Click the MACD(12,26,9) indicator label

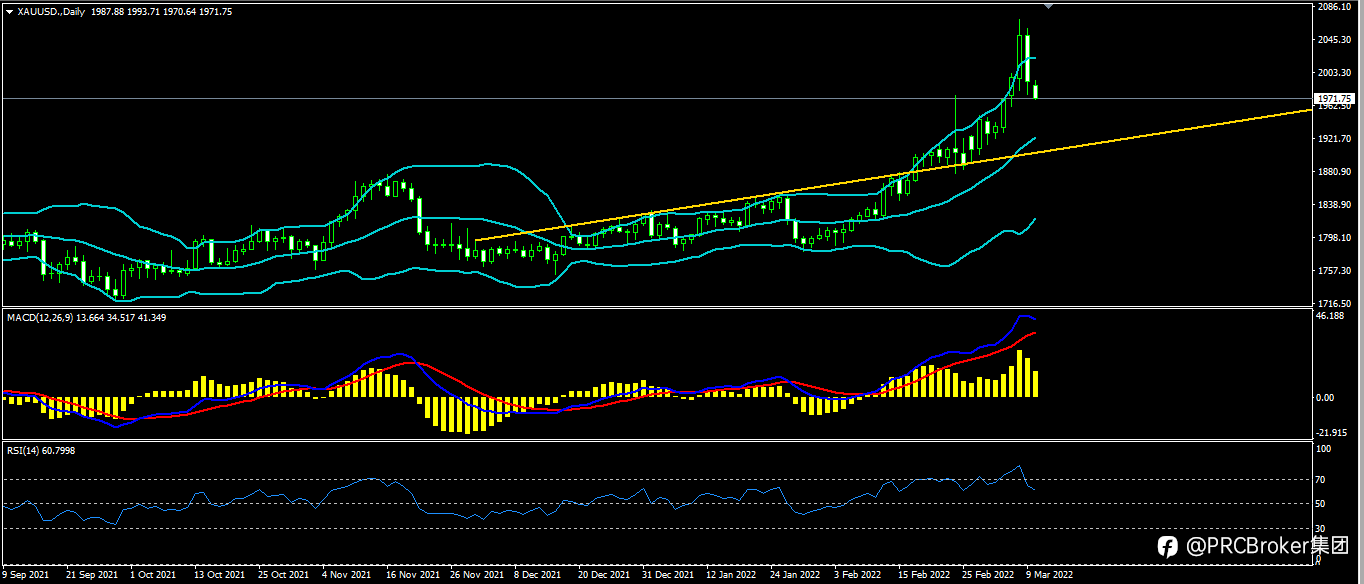pos(39,317)
